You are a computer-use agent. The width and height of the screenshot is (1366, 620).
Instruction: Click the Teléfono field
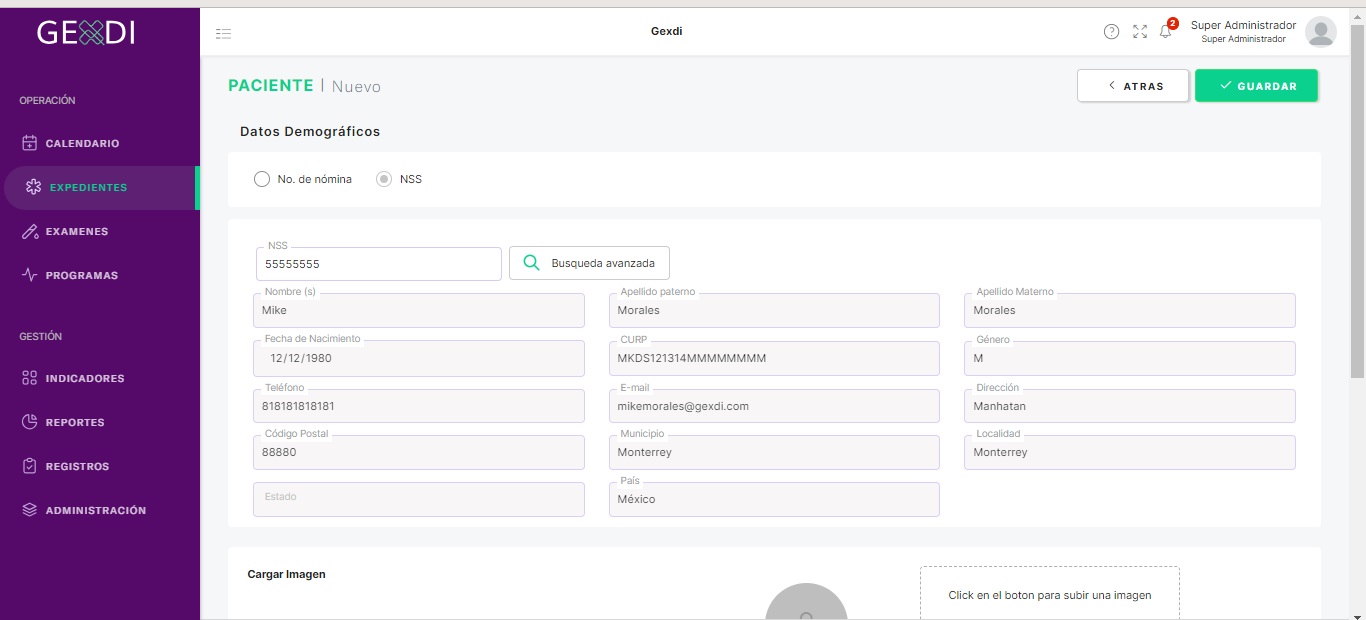[x=419, y=406]
